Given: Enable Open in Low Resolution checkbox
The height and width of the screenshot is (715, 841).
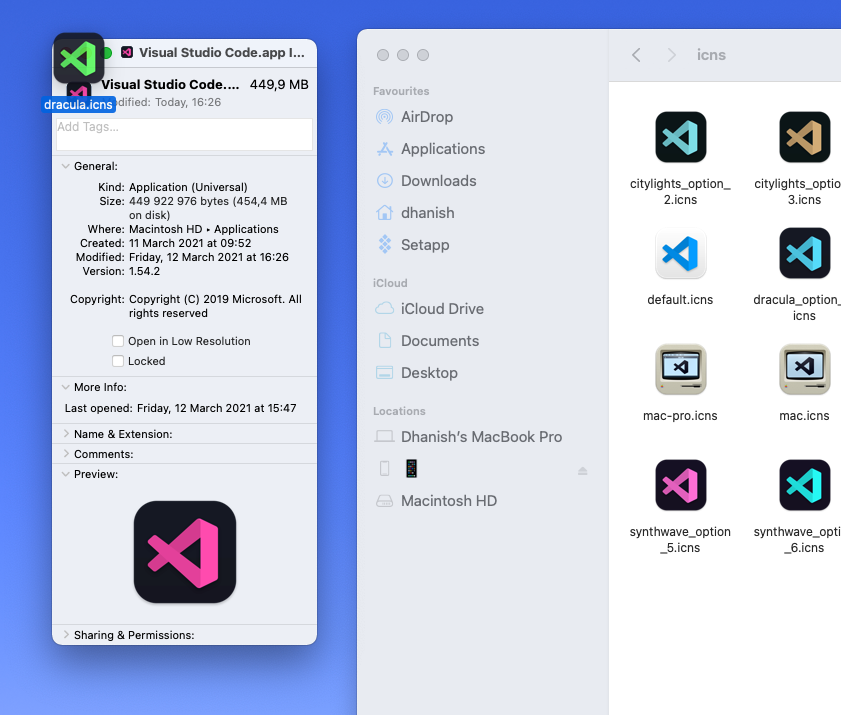Looking at the screenshot, I should [x=118, y=341].
